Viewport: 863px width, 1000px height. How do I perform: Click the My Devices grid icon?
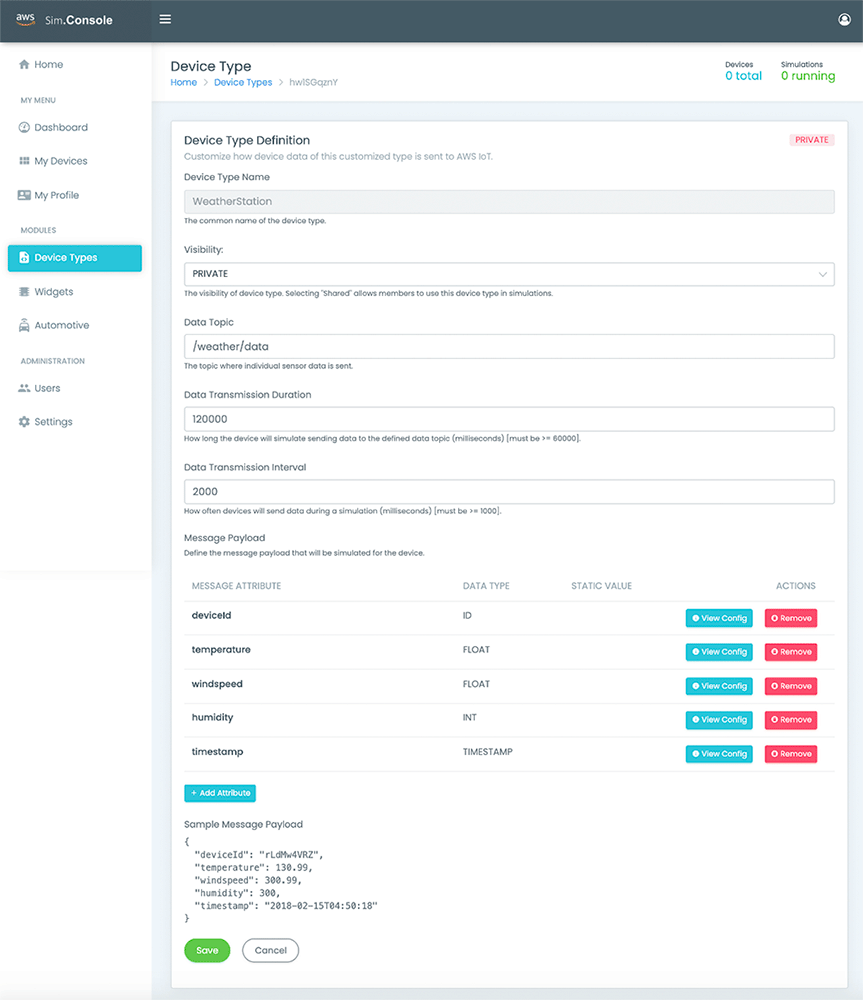click(24, 161)
